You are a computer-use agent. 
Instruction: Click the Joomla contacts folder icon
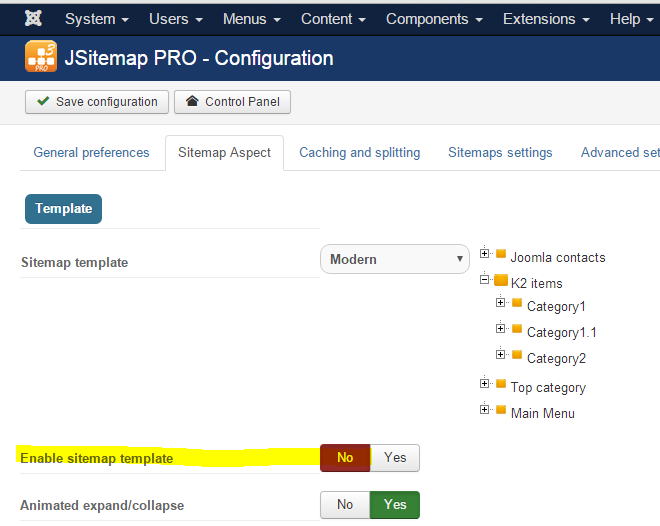coord(501,253)
